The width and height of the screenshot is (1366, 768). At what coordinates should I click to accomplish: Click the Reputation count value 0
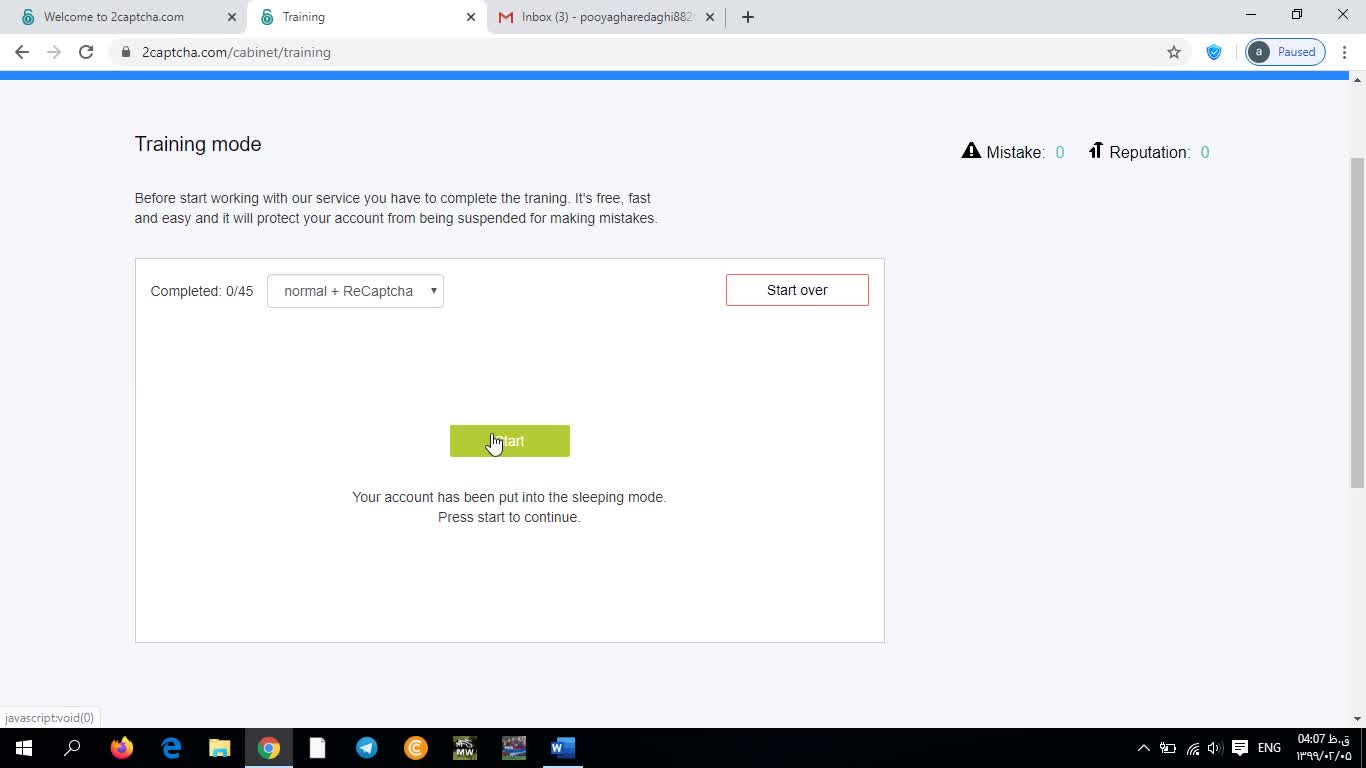pyautogui.click(x=1205, y=153)
